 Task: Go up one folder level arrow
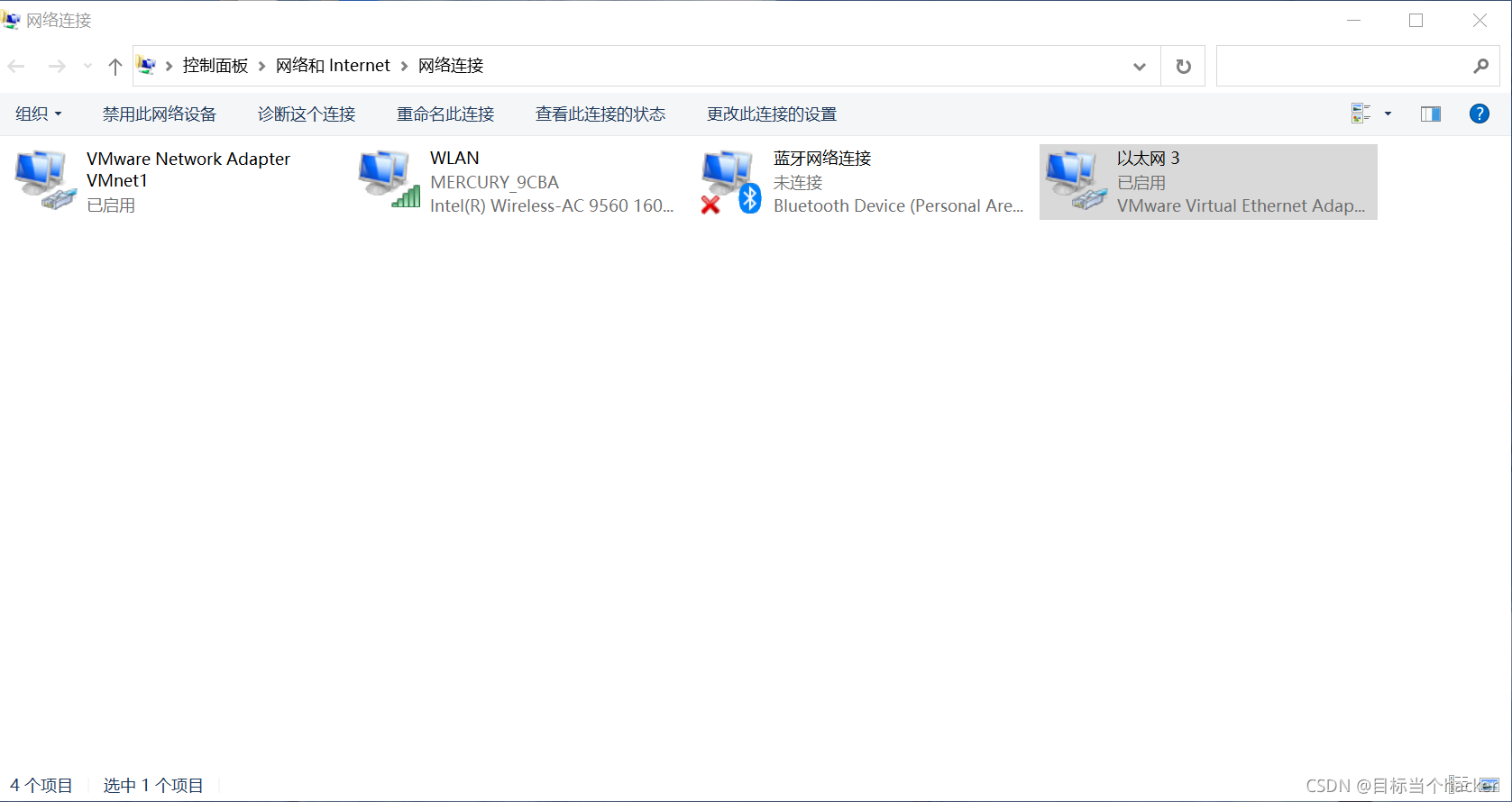[115, 66]
